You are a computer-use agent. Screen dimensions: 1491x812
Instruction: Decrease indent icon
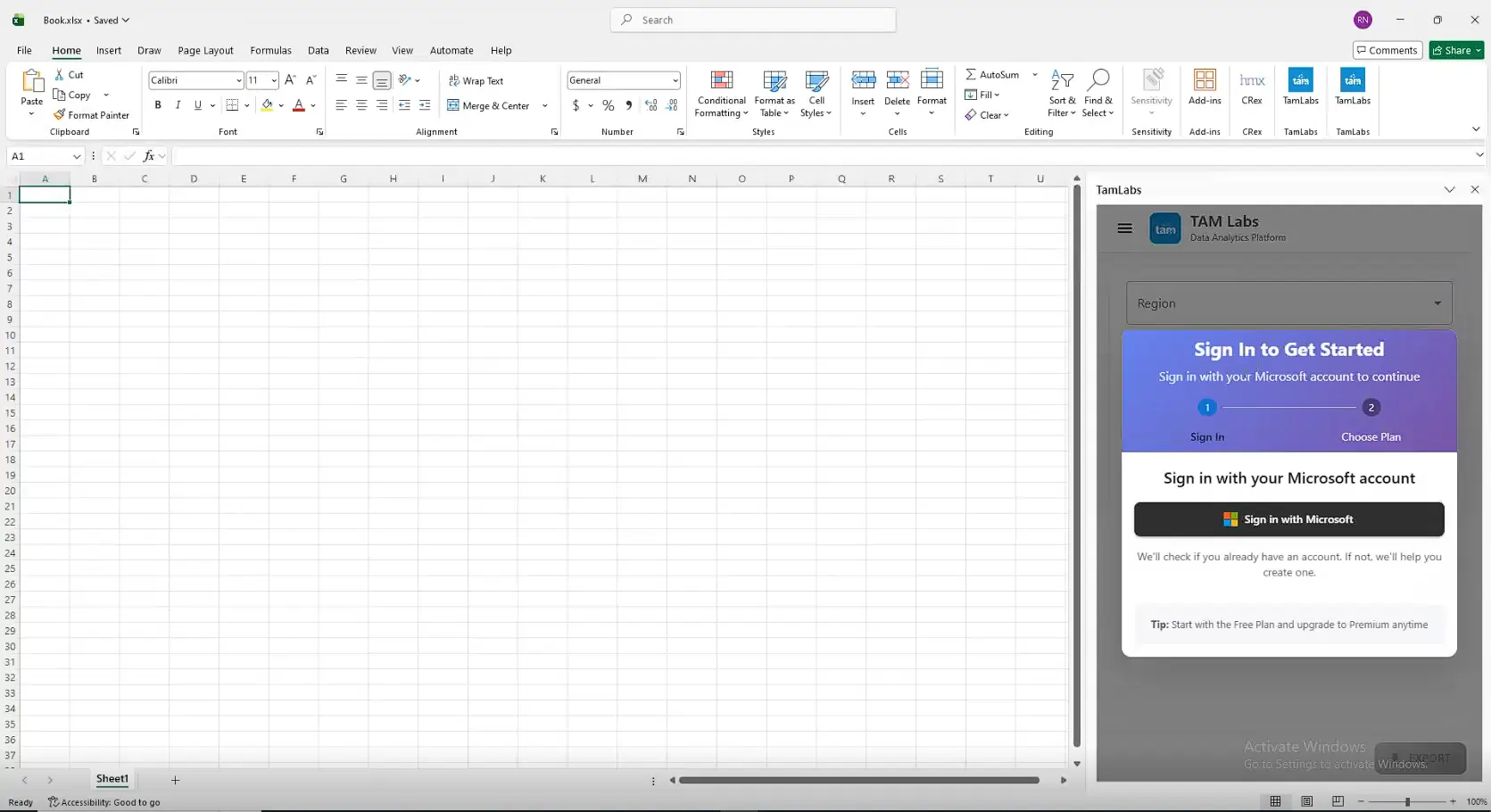pos(404,105)
